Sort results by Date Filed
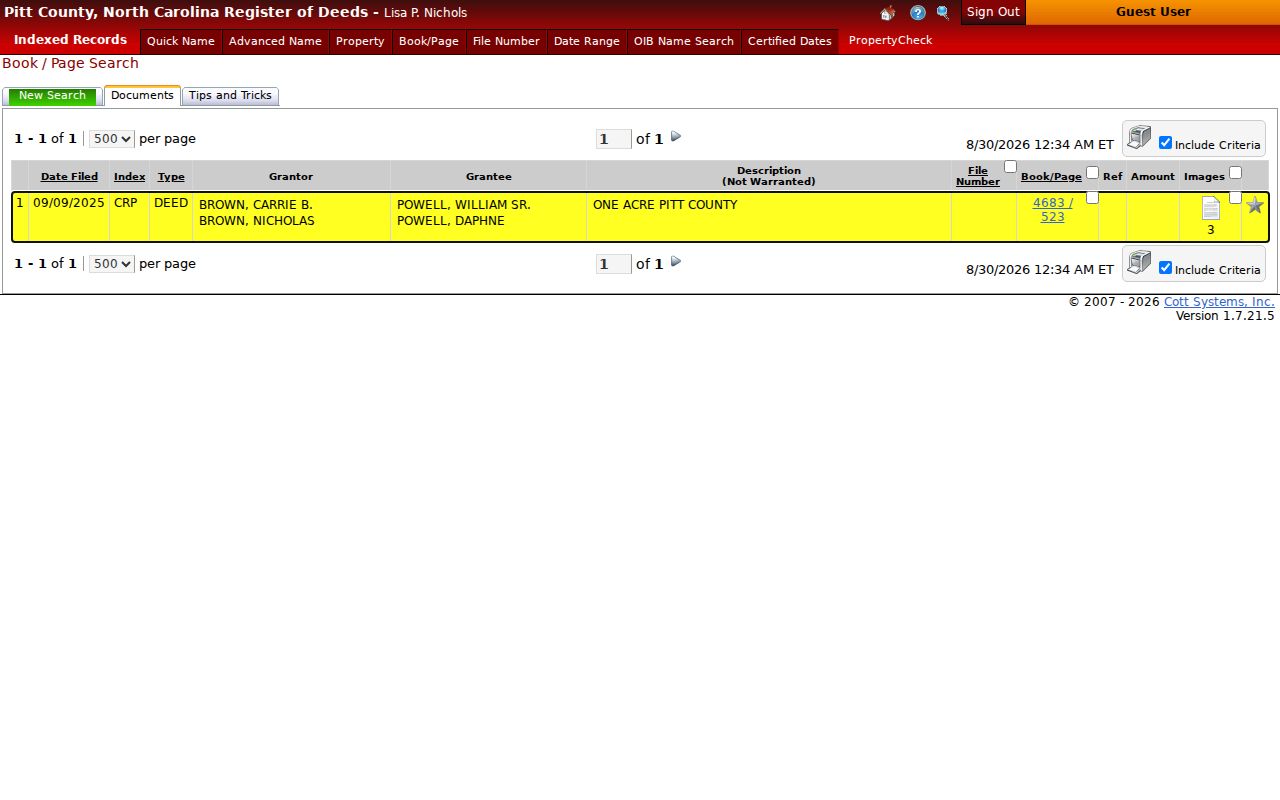This screenshot has width=1280, height=800. (x=69, y=177)
